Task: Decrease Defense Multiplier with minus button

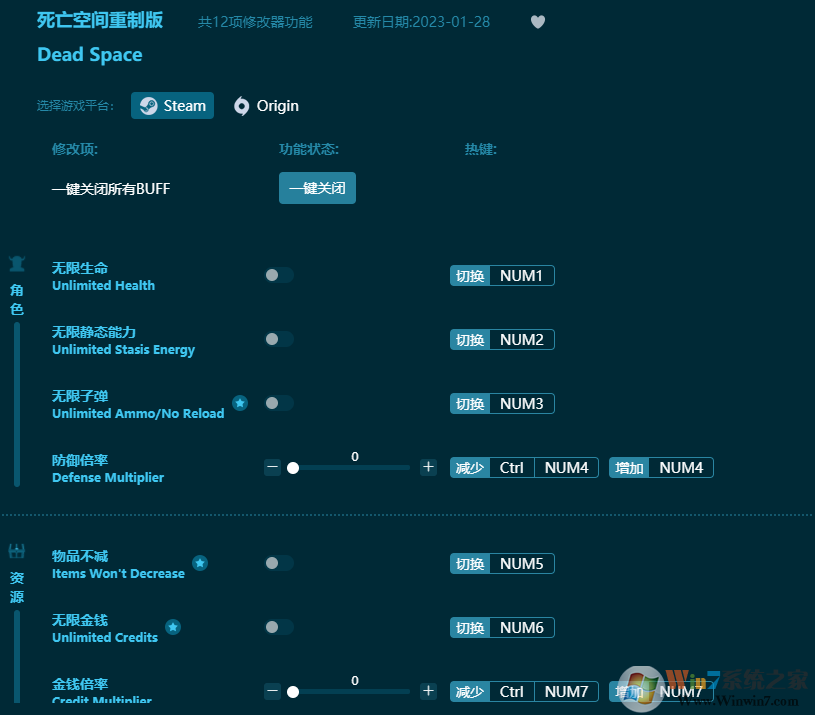Action: [x=272, y=467]
